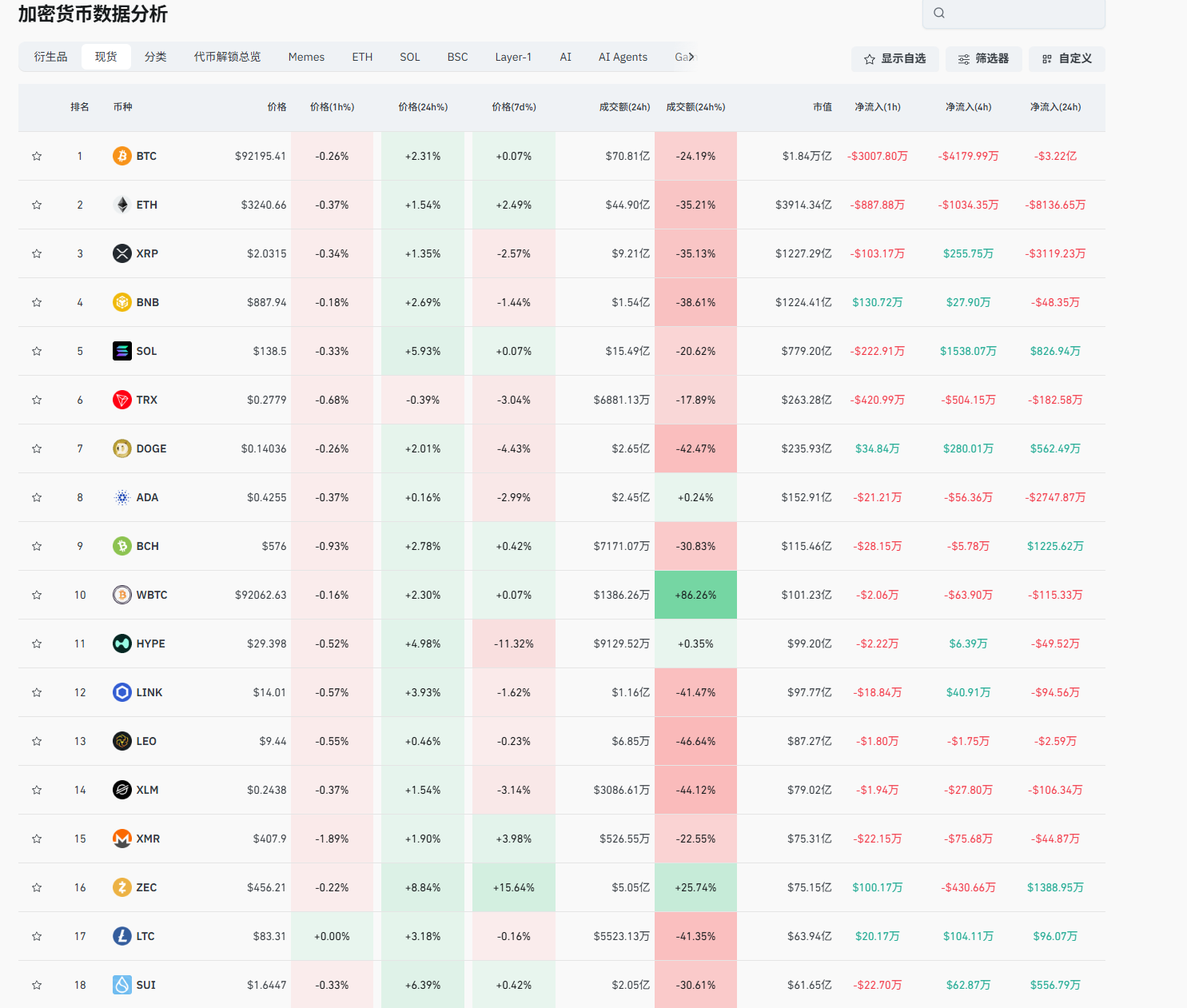Click the DOGE coin icon
The width and height of the screenshot is (1187, 1008).
point(121,448)
